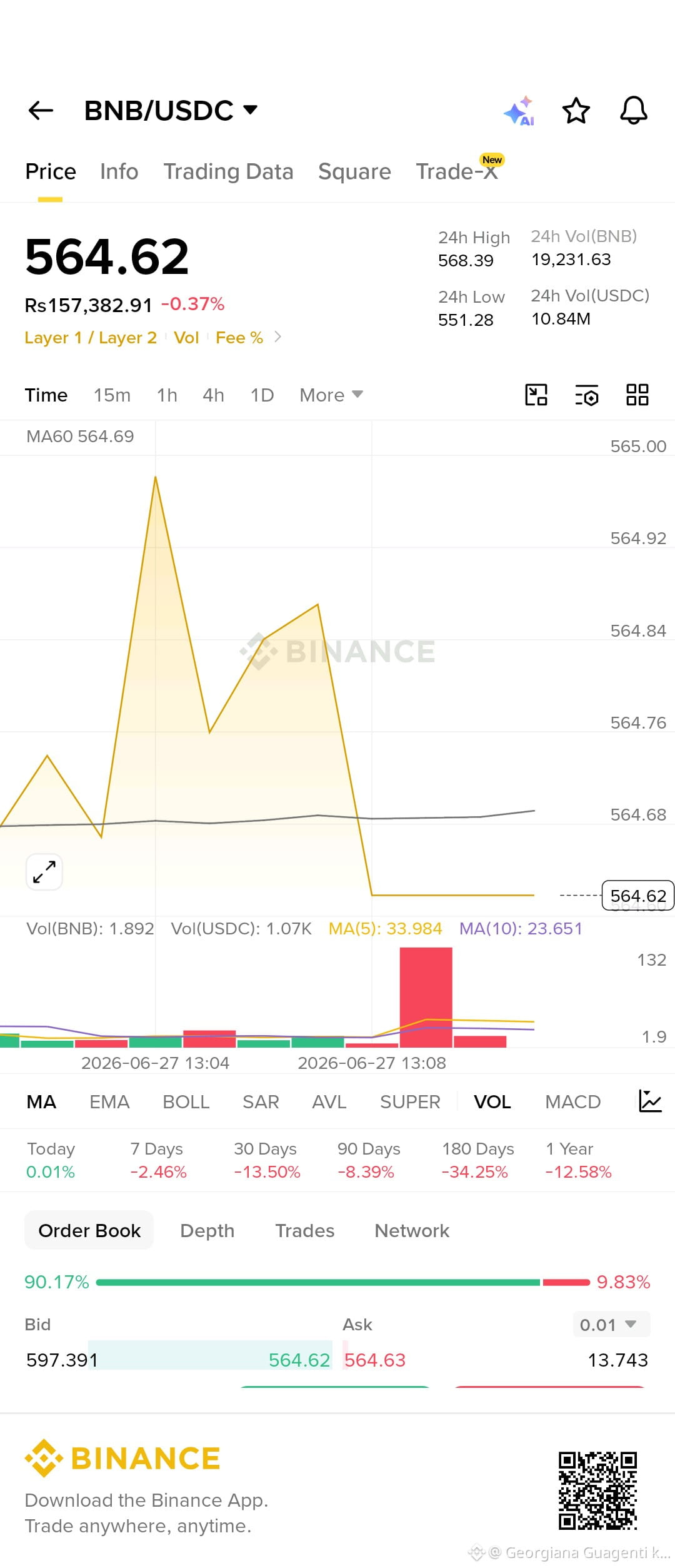Toggle the VOL indicator

[492, 1102]
